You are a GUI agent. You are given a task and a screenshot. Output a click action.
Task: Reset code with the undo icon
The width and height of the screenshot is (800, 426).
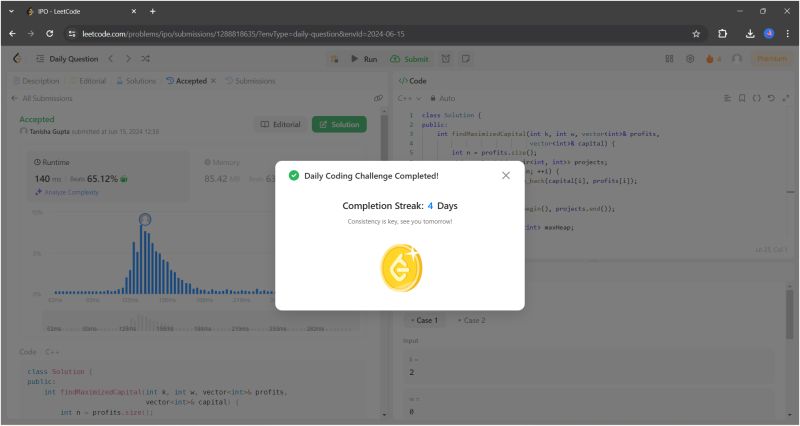(771, 98)
